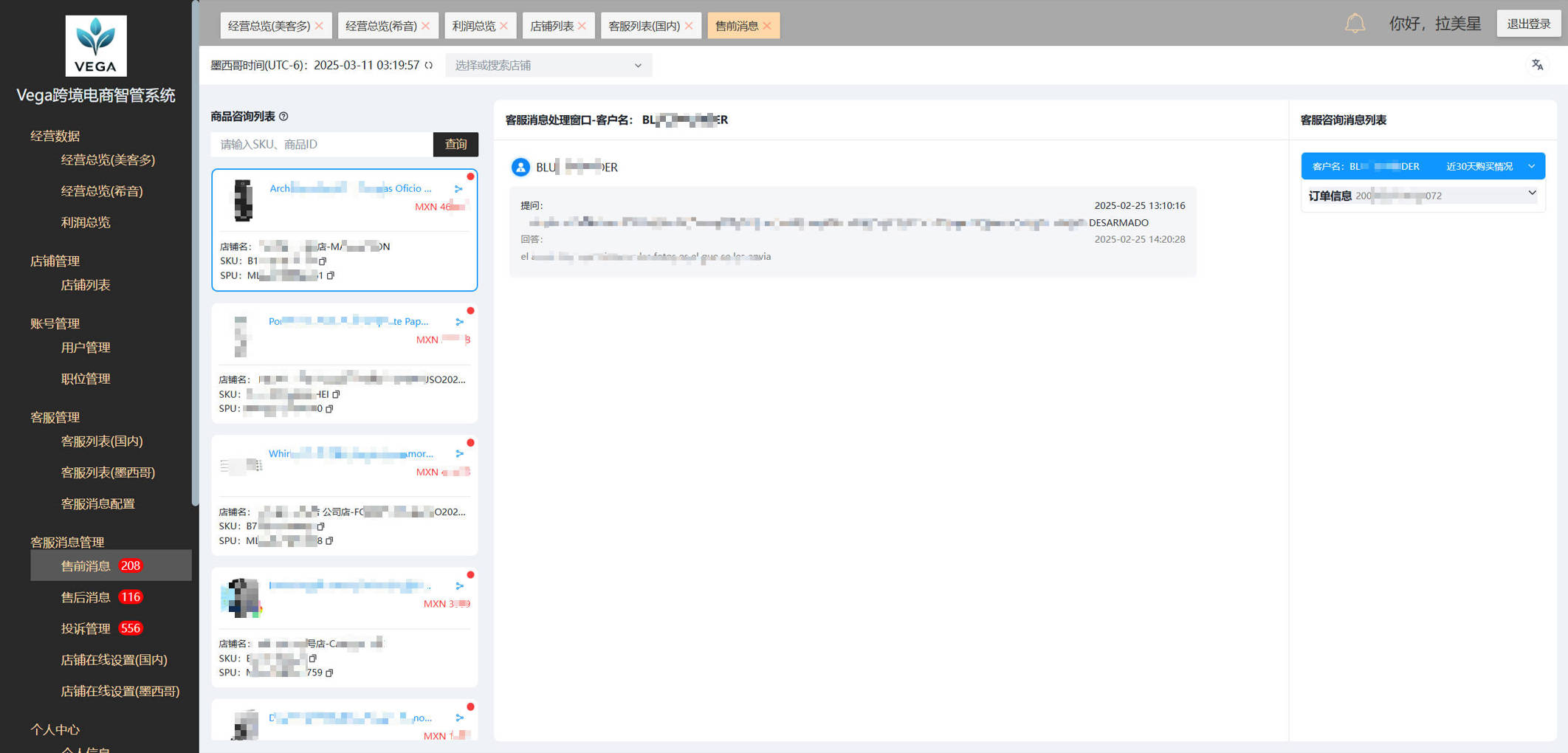
Task: Copy the SPU of the first product card
Action: click(331, 276)
